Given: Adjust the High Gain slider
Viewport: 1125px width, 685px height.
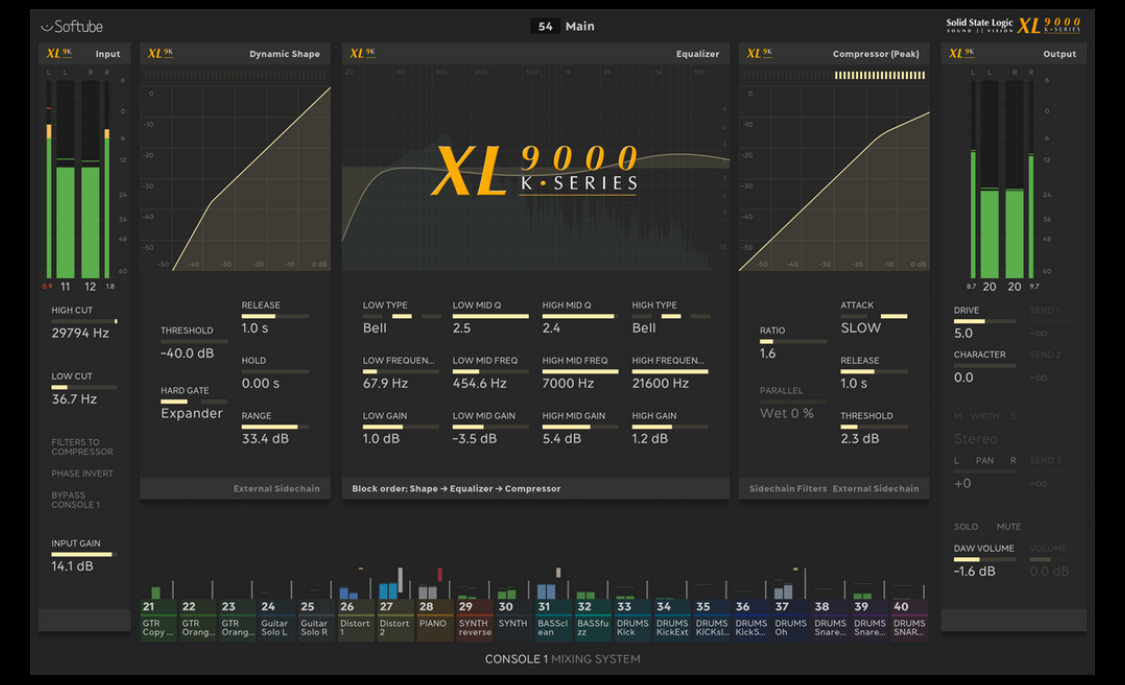Looking at the screenshot, I should pos(670,427).
